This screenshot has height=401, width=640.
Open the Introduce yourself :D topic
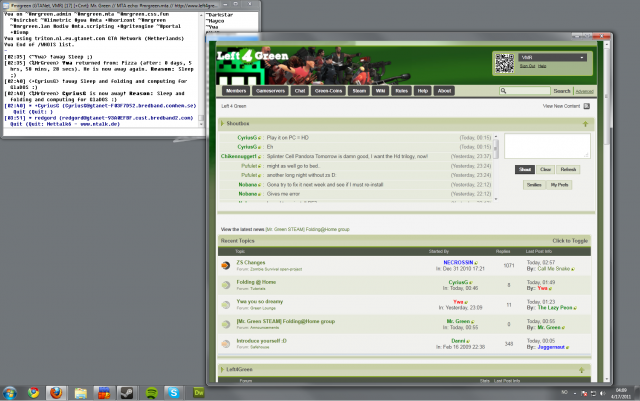click(x=261, y=341)
